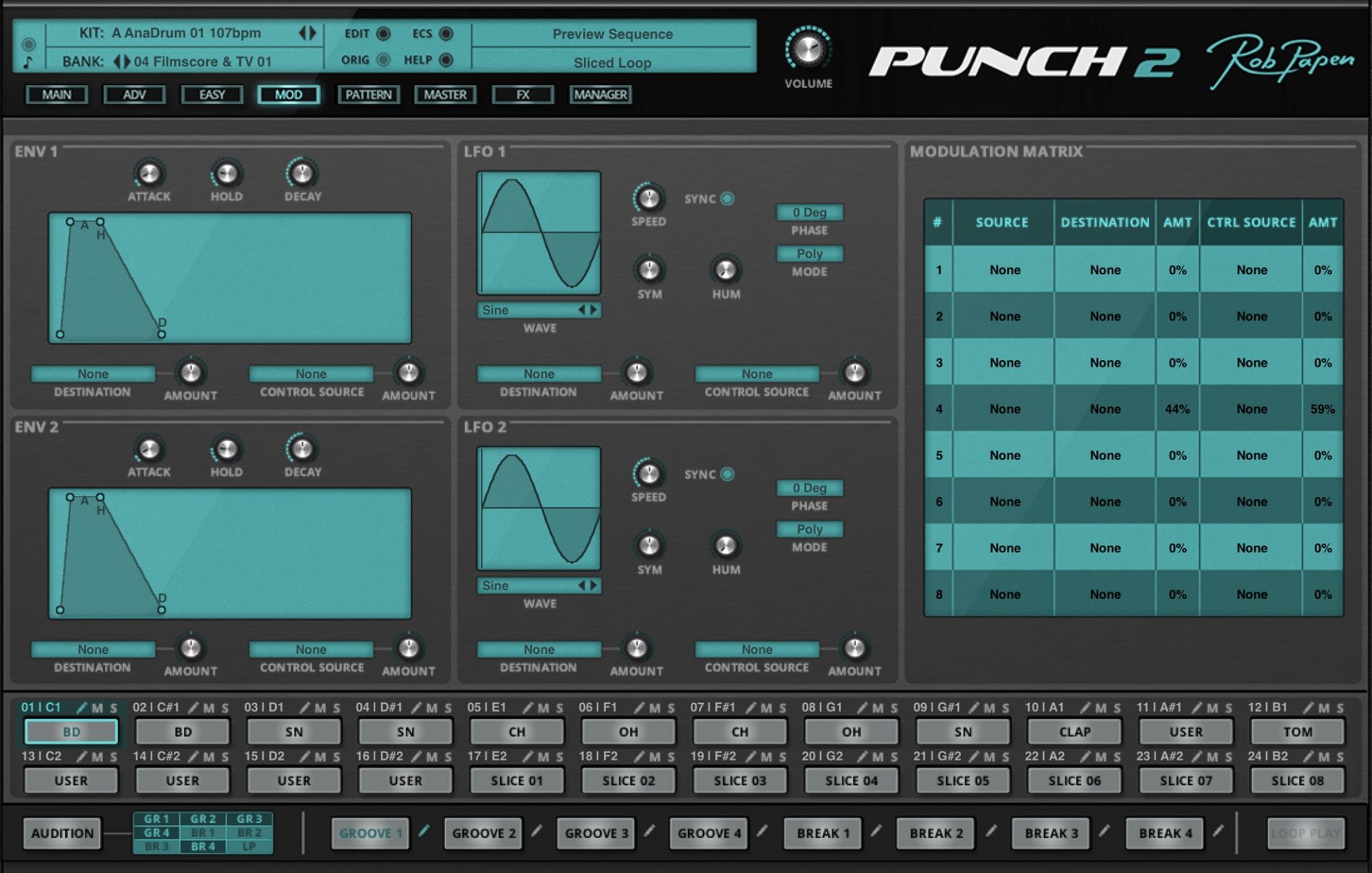
Task: Click the LFO 1 waveform display
Action: (539, 233)
